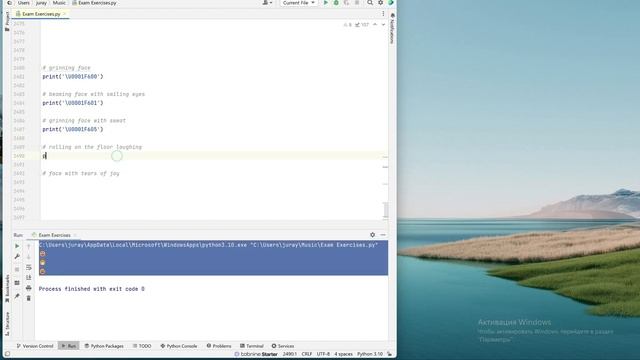Open the Bookmarks tool window

tap(7, 288)
